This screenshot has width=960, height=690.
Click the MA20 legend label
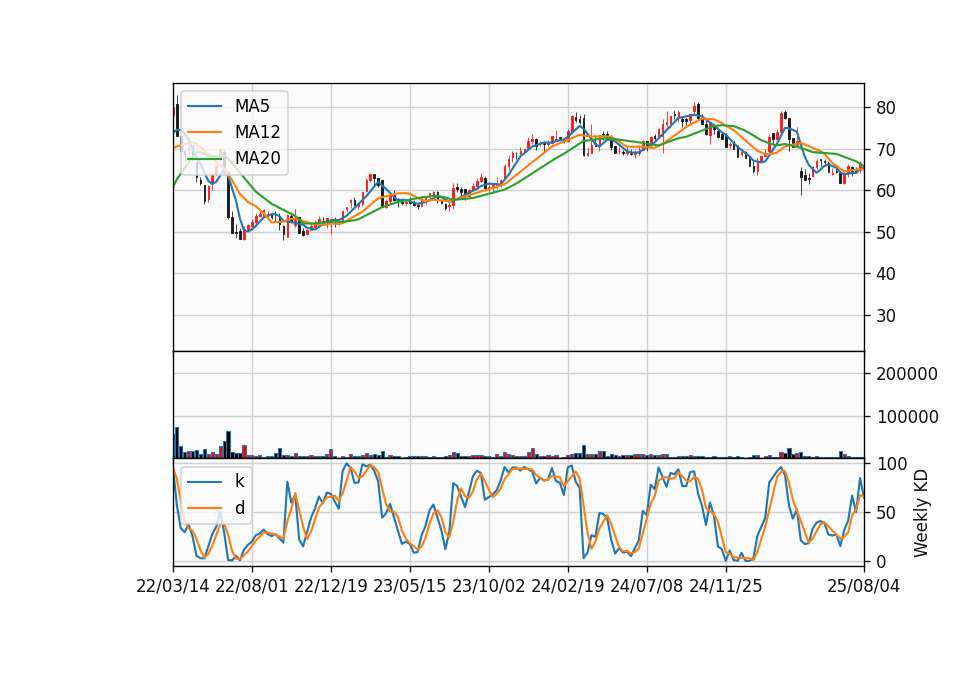257,158
